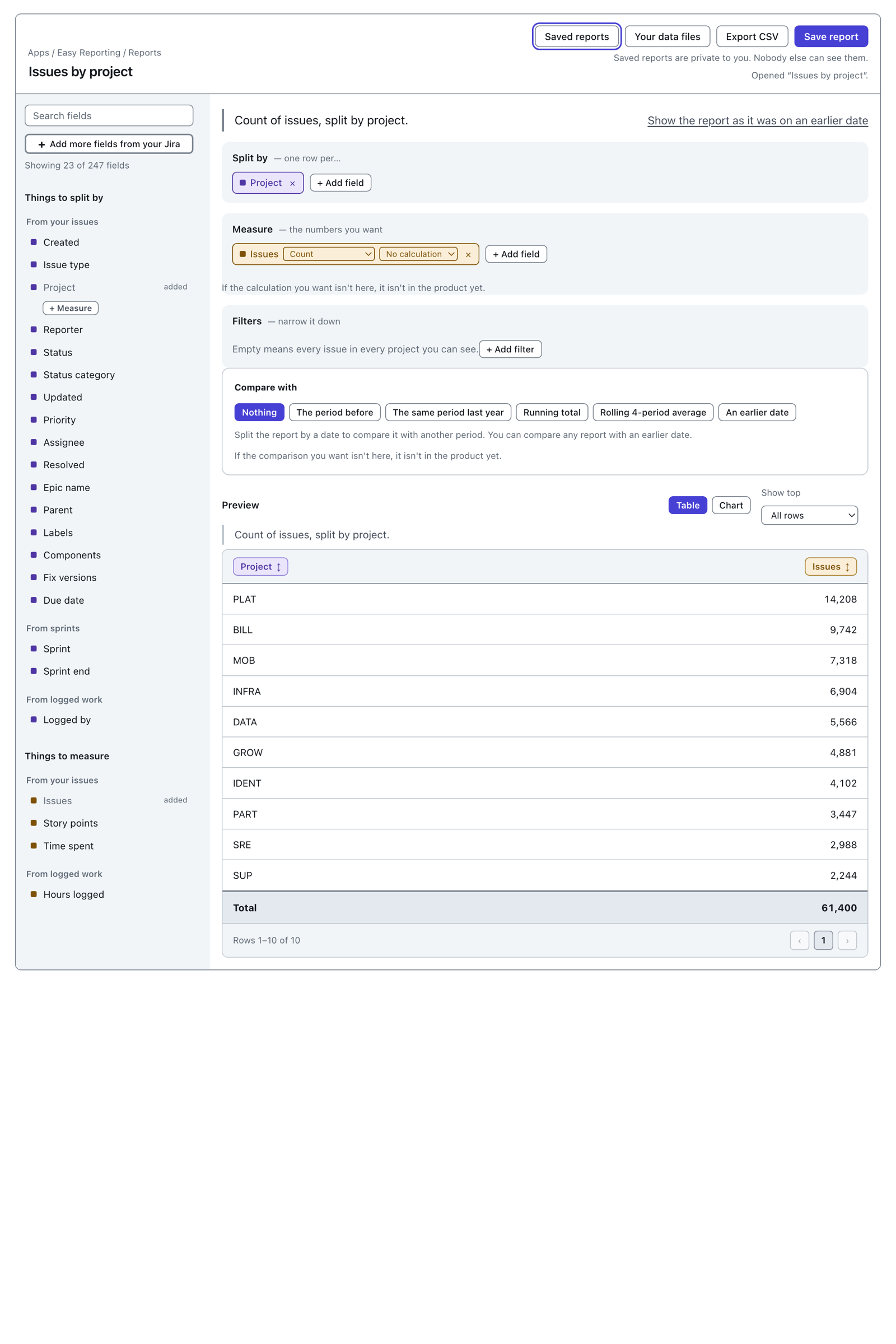Viewport: 896px width, 1344px height.
Task: Click the INFRA row value 6,904
Action: pyautogui.click(x=843, y=692)
